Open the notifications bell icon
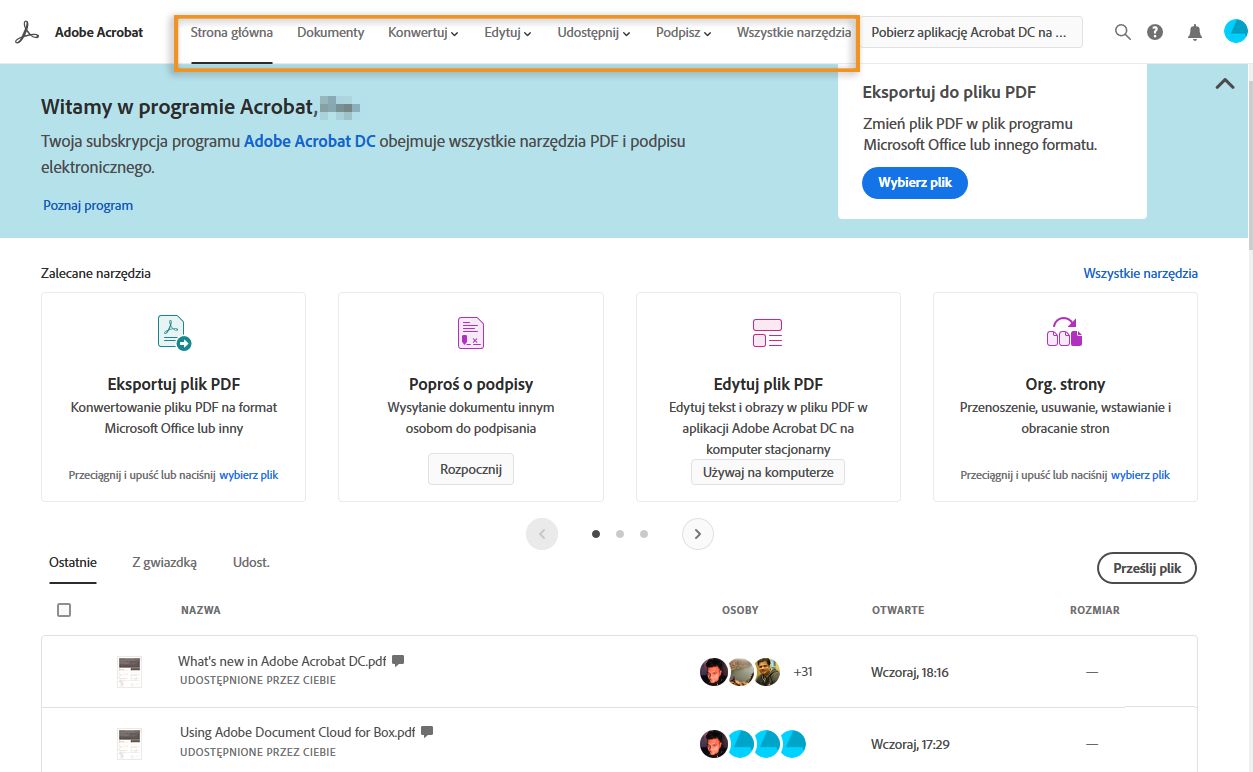This screenshot has width=1253, height=772. pyautogui.click(x=1194, y=32)
